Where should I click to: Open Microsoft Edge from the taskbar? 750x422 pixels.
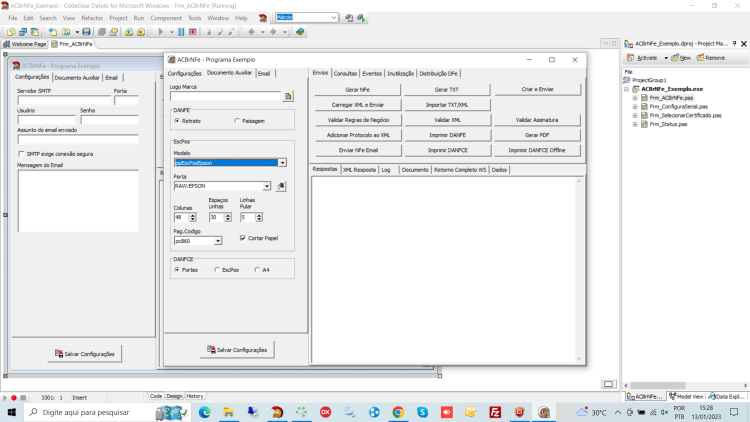tap(205, 412)
